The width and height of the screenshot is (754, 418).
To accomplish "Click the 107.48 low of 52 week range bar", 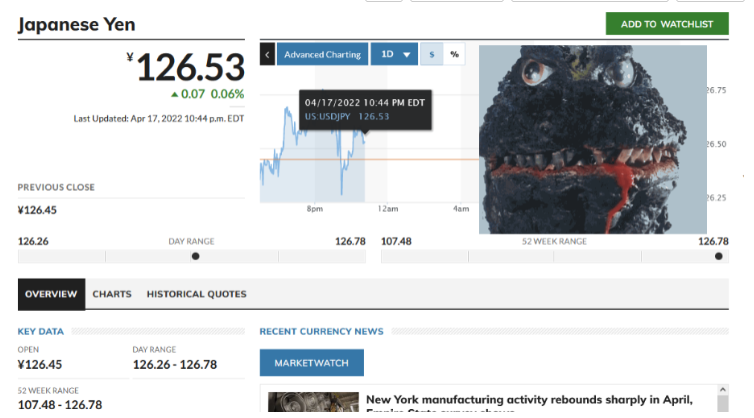I will click(396, 241).
